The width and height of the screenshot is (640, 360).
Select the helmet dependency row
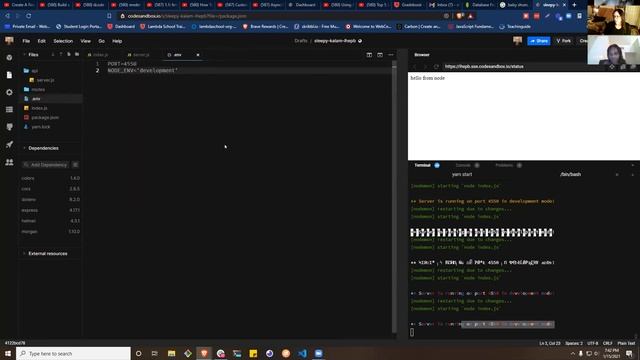51,221
